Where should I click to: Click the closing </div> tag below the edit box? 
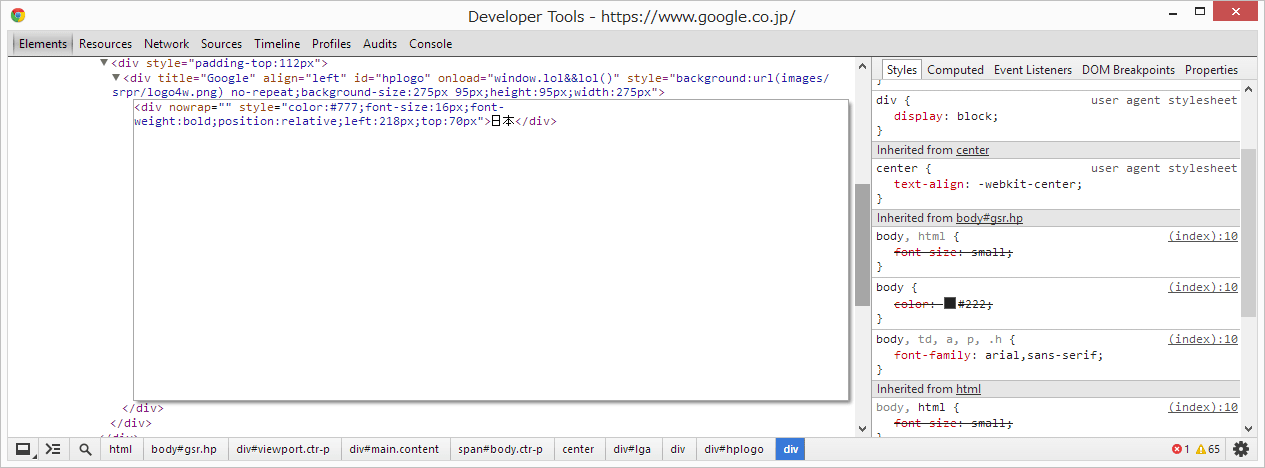pos(143,408)
